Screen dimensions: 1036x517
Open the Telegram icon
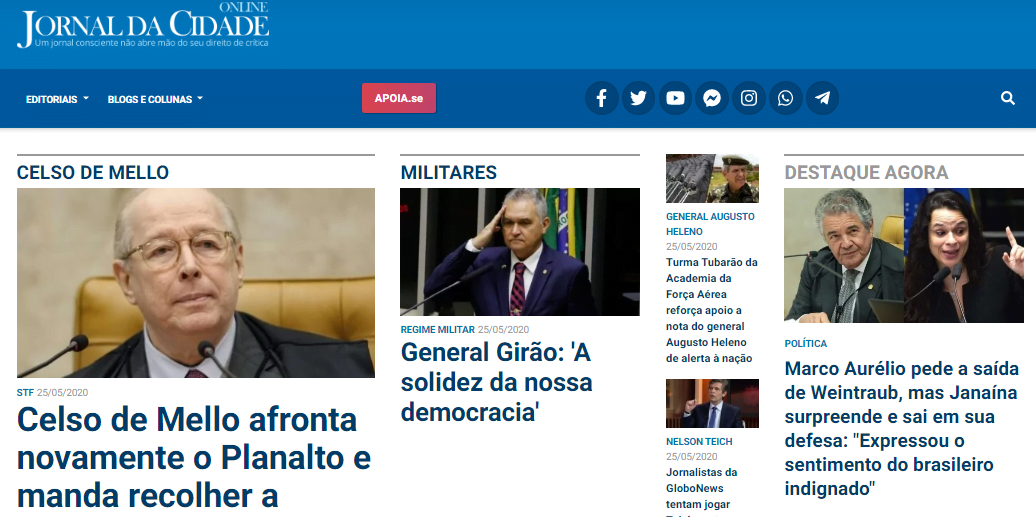click(822, 99)
